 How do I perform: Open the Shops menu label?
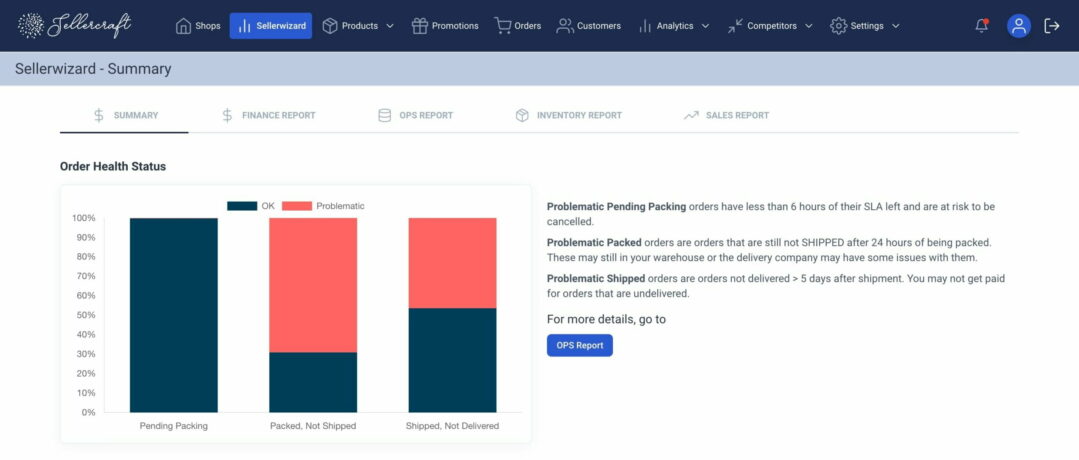(208, 26)
